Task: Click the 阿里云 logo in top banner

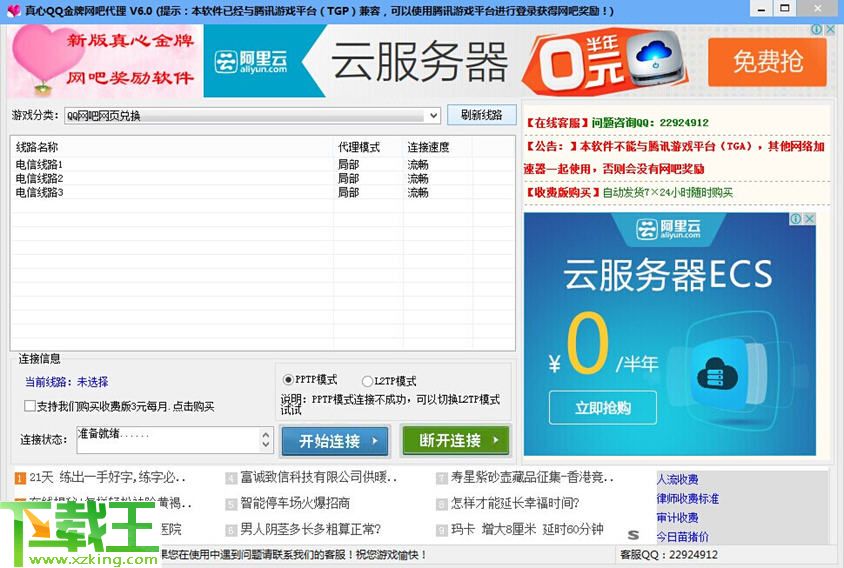Action: tap(251, 62)
